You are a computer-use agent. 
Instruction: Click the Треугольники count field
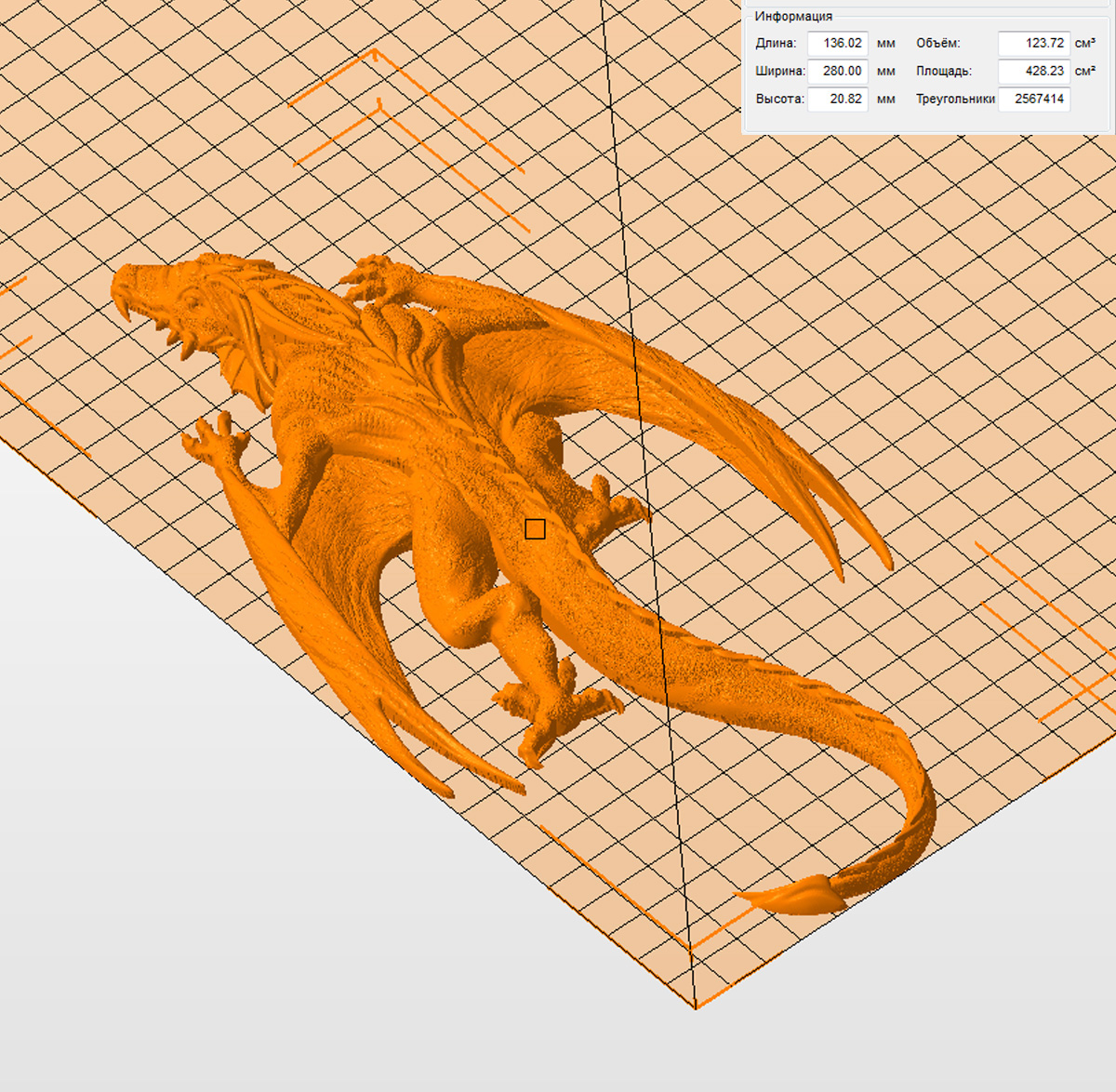[1033, 99]
